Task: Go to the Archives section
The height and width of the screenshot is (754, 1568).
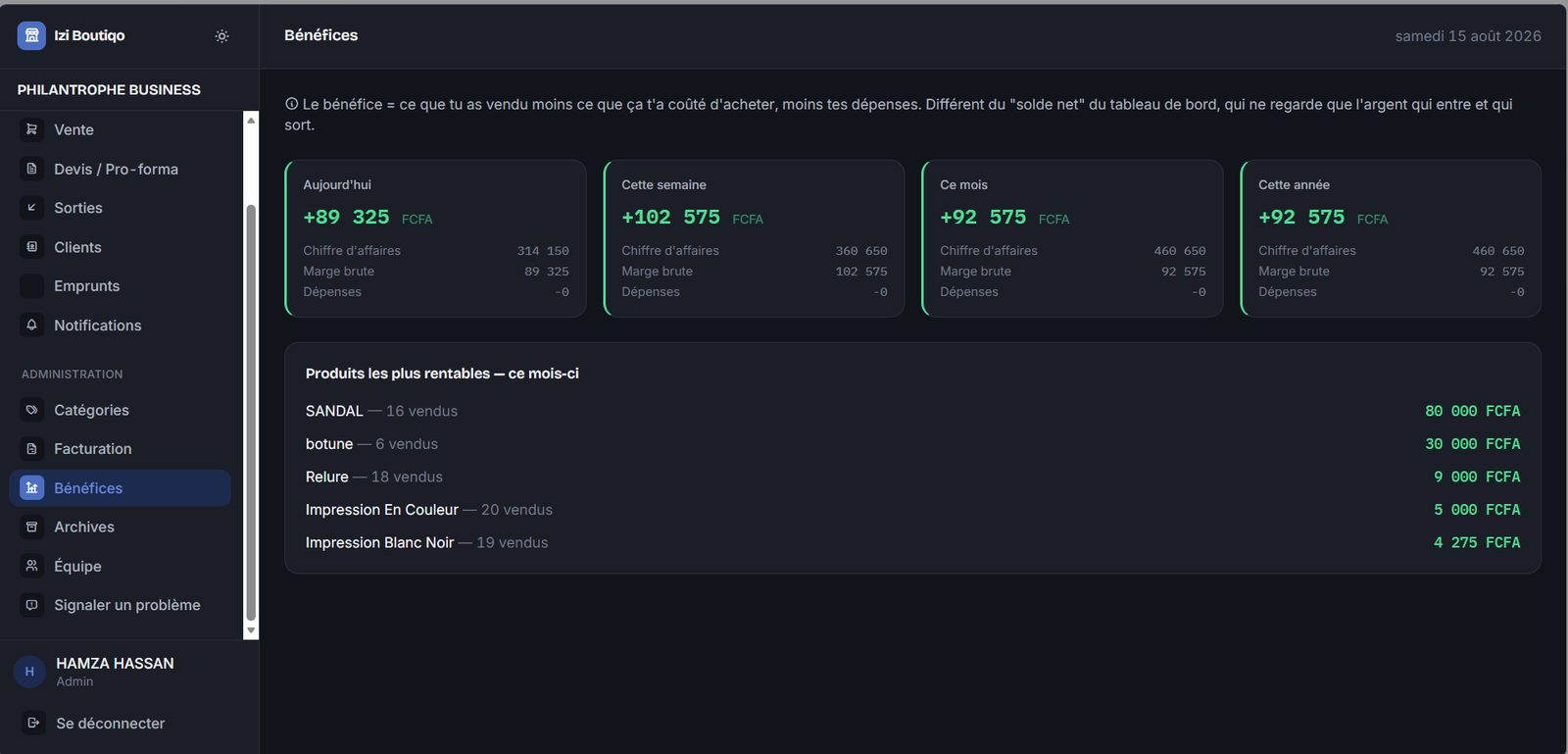Action: coord(121,527)
